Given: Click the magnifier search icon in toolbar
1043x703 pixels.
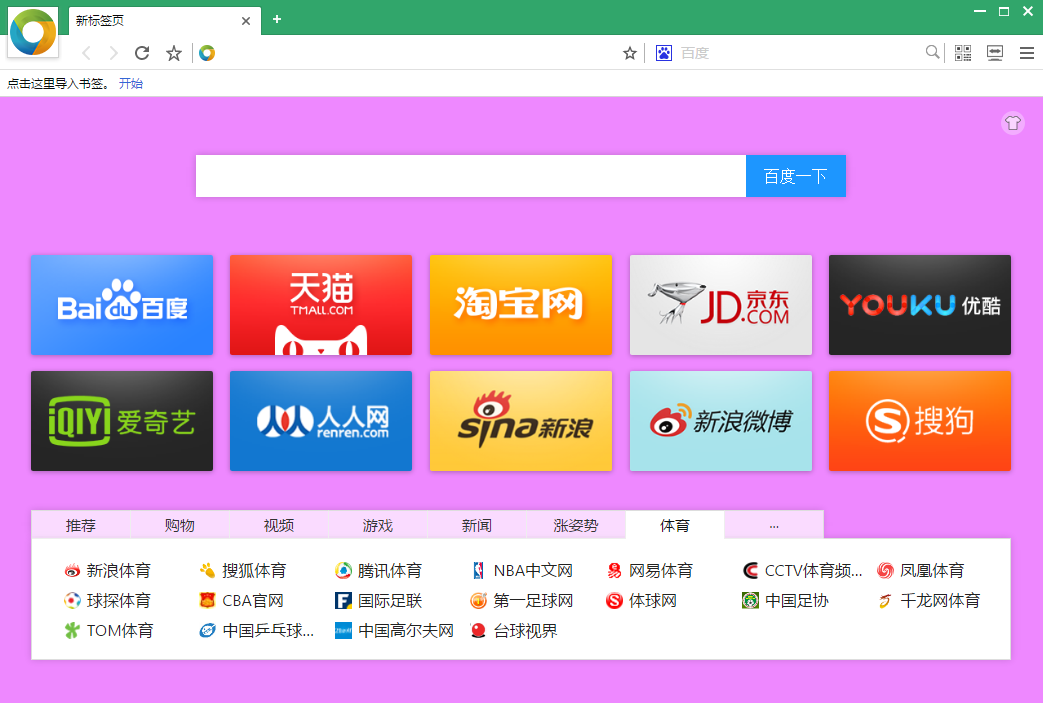Looking at the screenshot, I should [933, 52].
